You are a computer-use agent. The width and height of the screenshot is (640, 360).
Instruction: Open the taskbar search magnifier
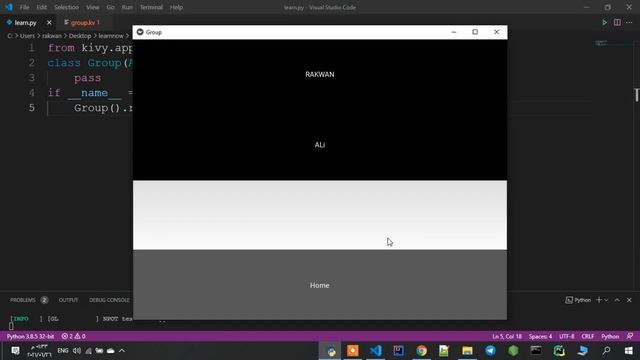click(x=607, y=351)
